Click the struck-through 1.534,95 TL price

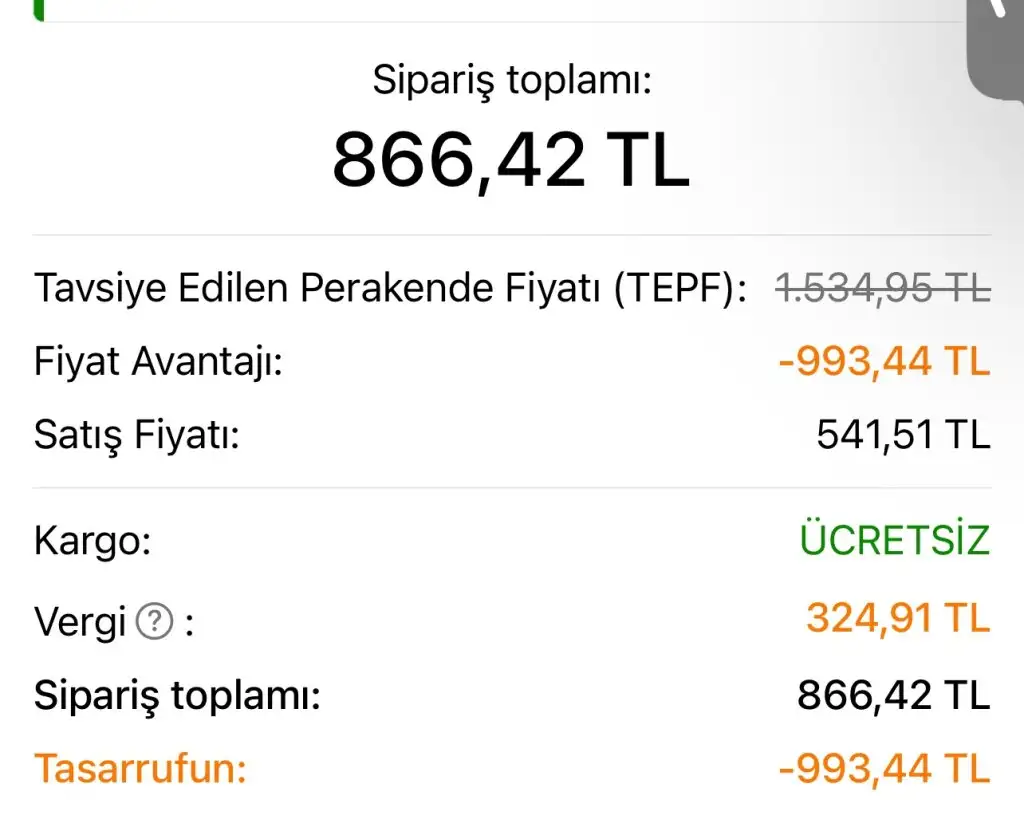click(x=883, y=289)
